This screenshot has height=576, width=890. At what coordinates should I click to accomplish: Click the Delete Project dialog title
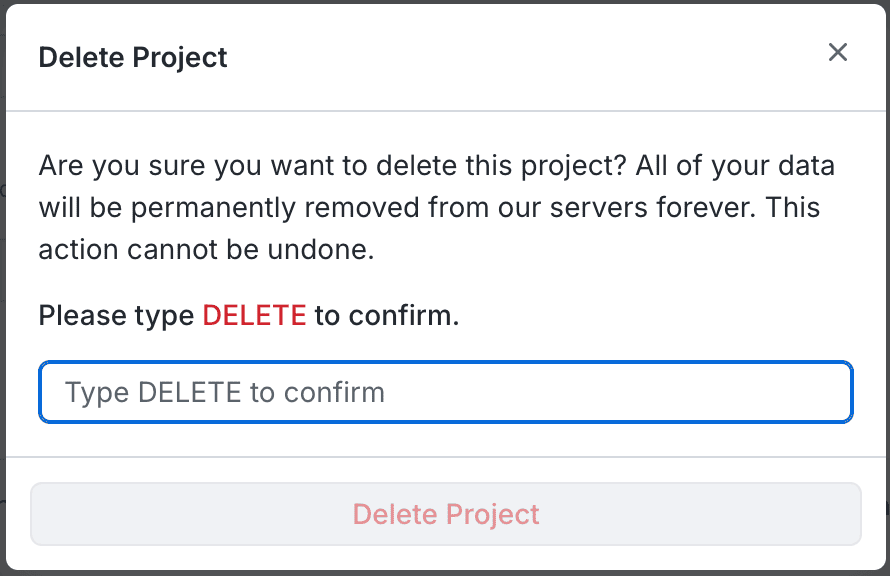pos(133,58)
